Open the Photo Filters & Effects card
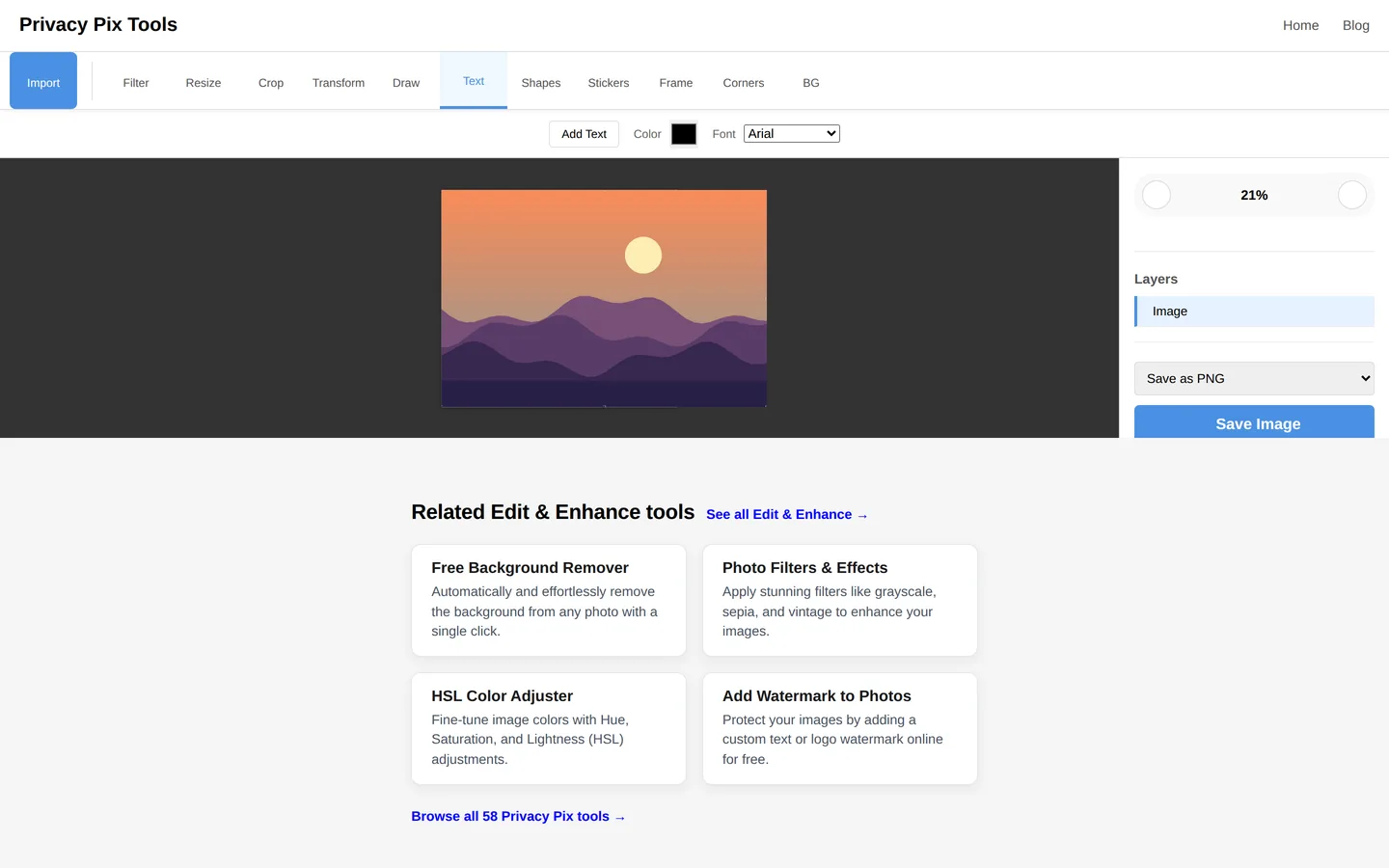 pyautogui.click(x=840, y=601)
